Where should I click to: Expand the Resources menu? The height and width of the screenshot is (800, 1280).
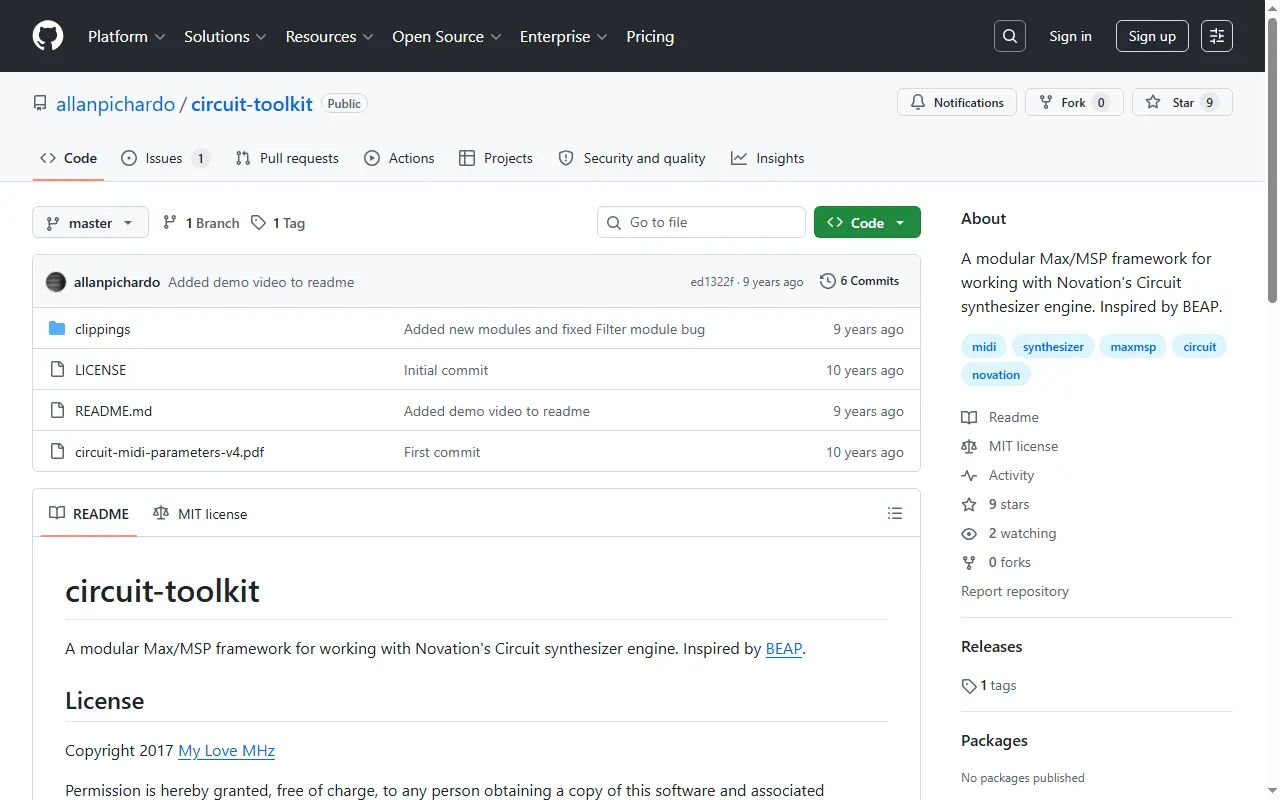(x=329, y=36)
